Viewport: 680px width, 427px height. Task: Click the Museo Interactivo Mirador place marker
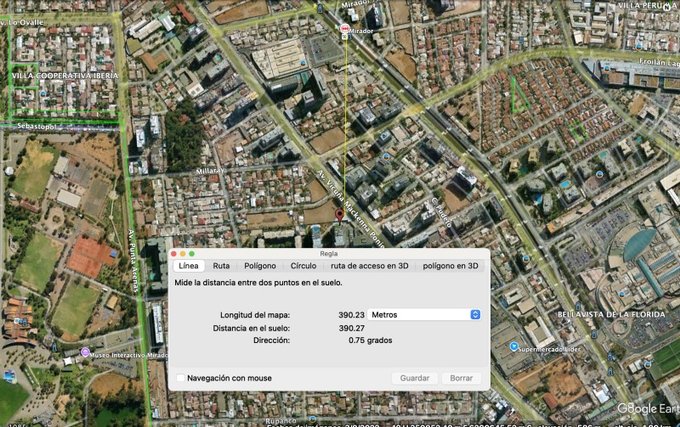85,353
